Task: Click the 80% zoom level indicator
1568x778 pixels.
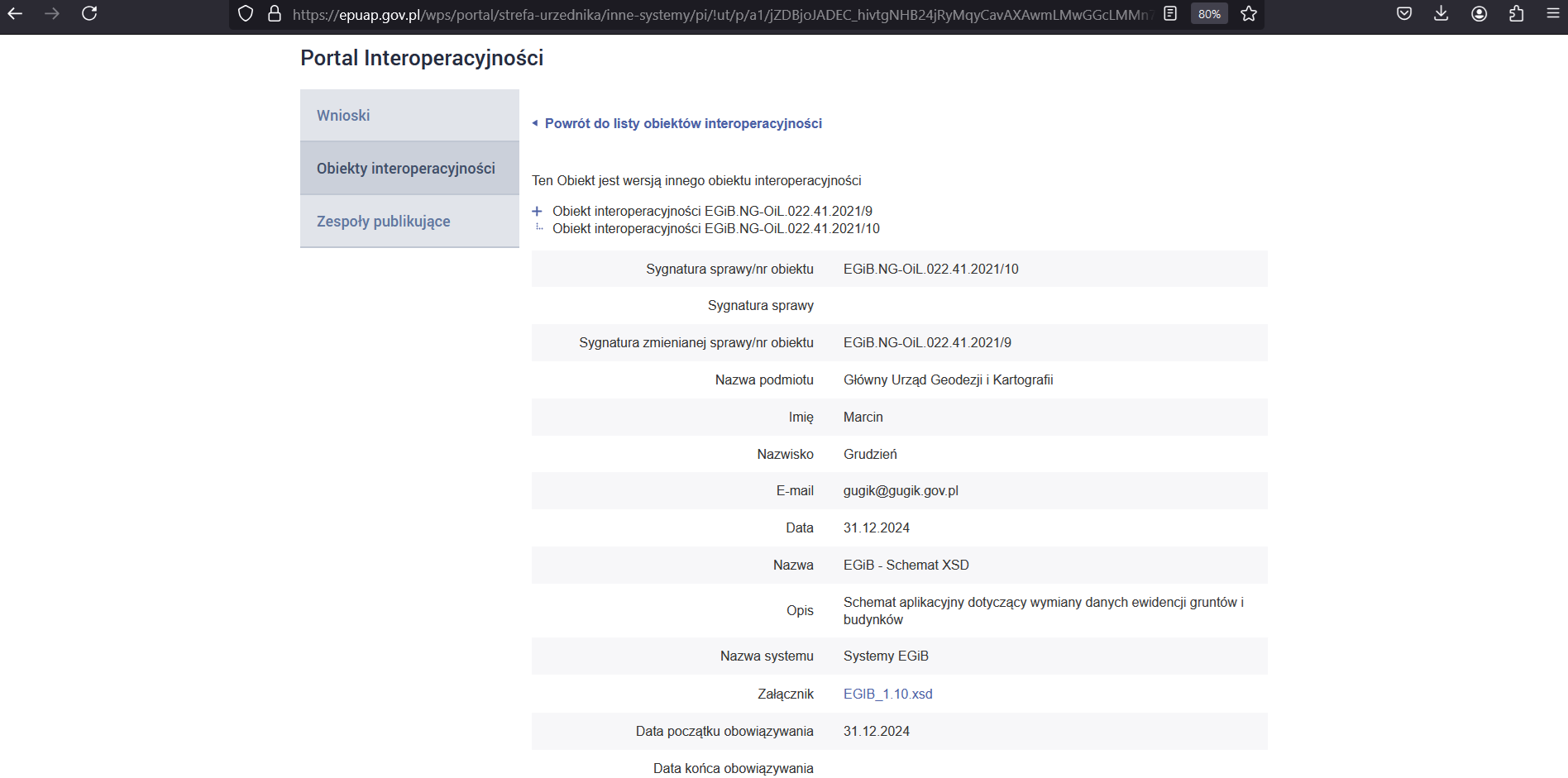Action: pyautogui.click(x=1209, y=14)
